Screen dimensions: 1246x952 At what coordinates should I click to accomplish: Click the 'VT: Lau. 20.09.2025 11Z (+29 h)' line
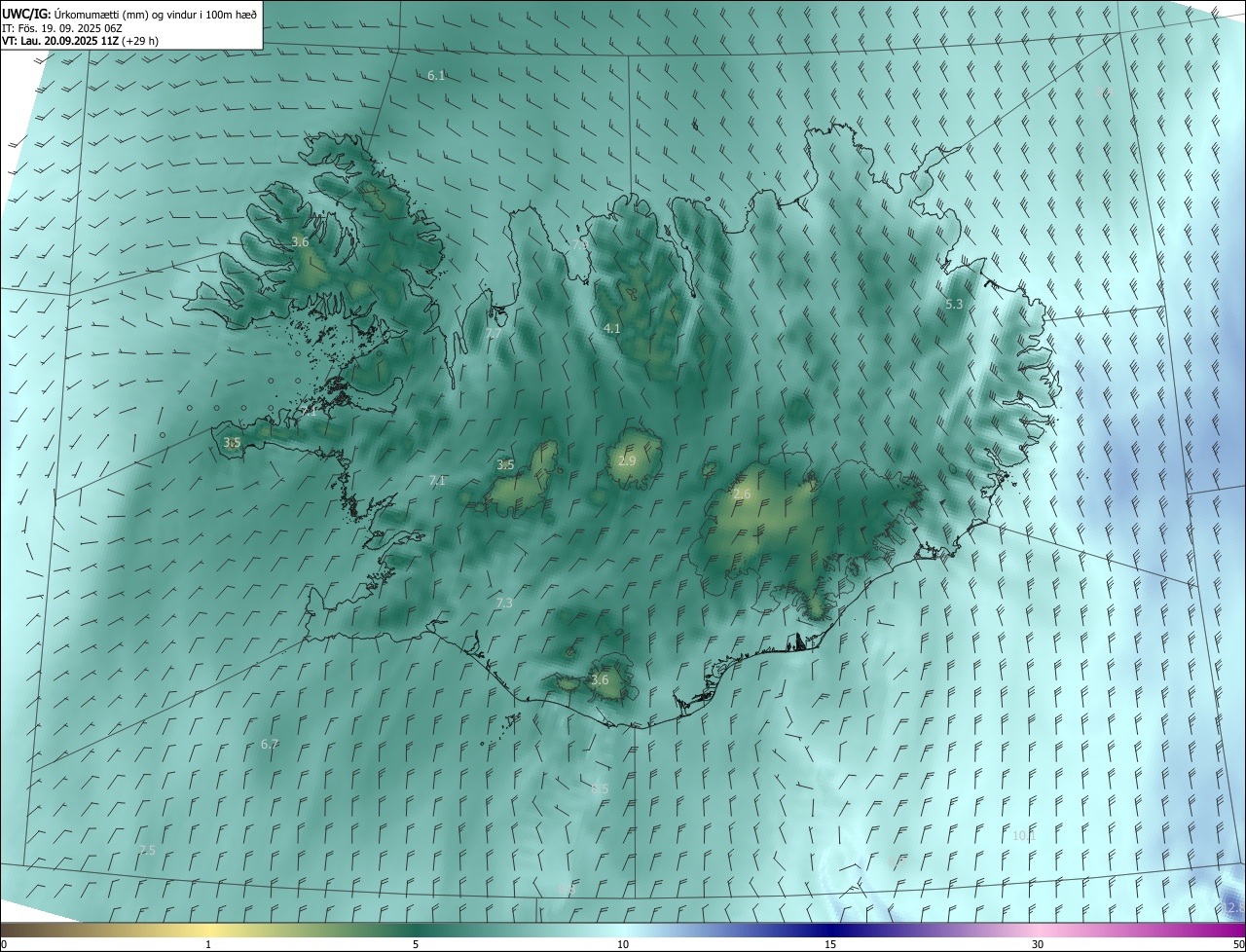coord(78,41)
